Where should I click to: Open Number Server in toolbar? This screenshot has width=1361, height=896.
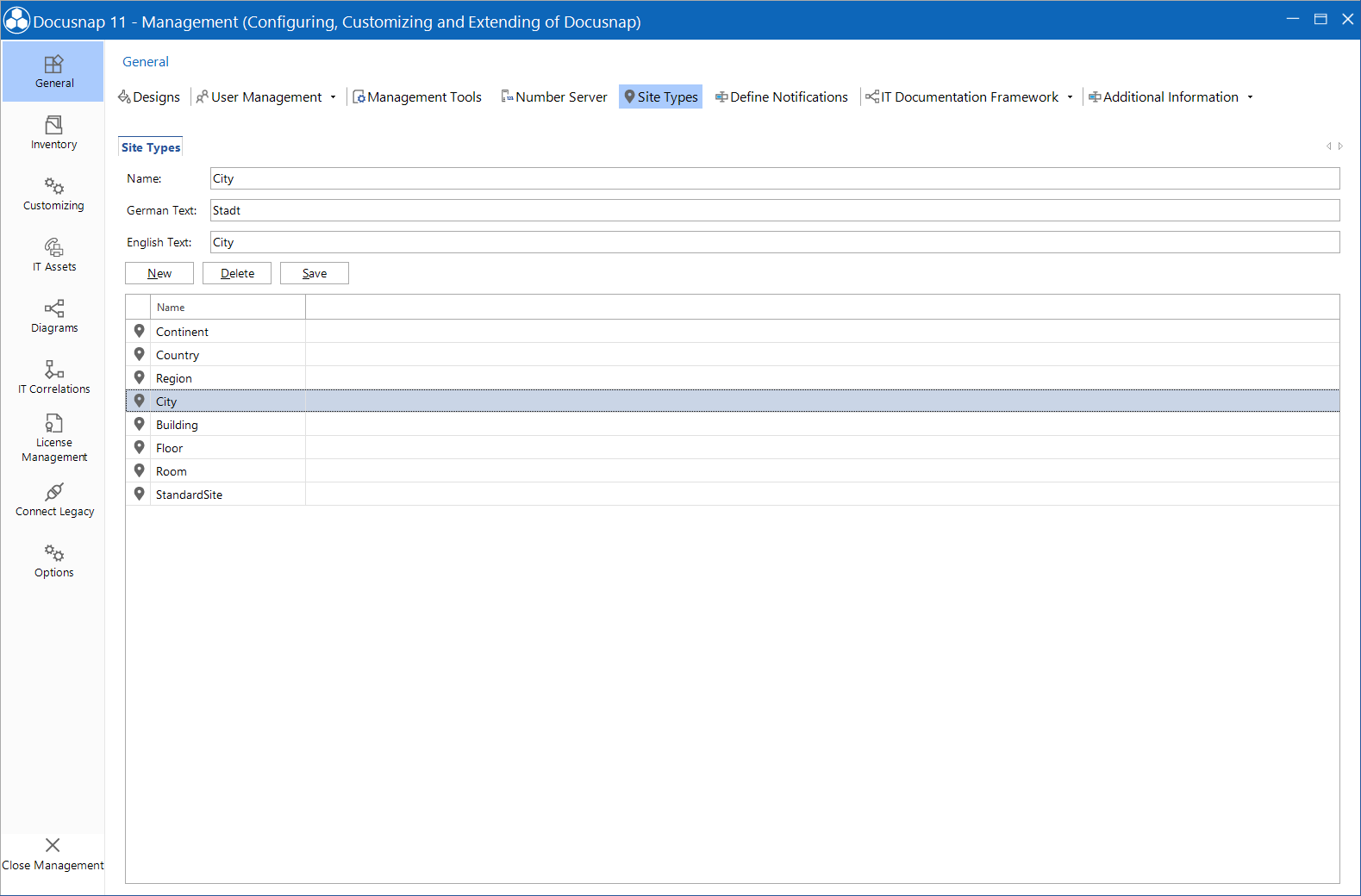pos(554,96)
